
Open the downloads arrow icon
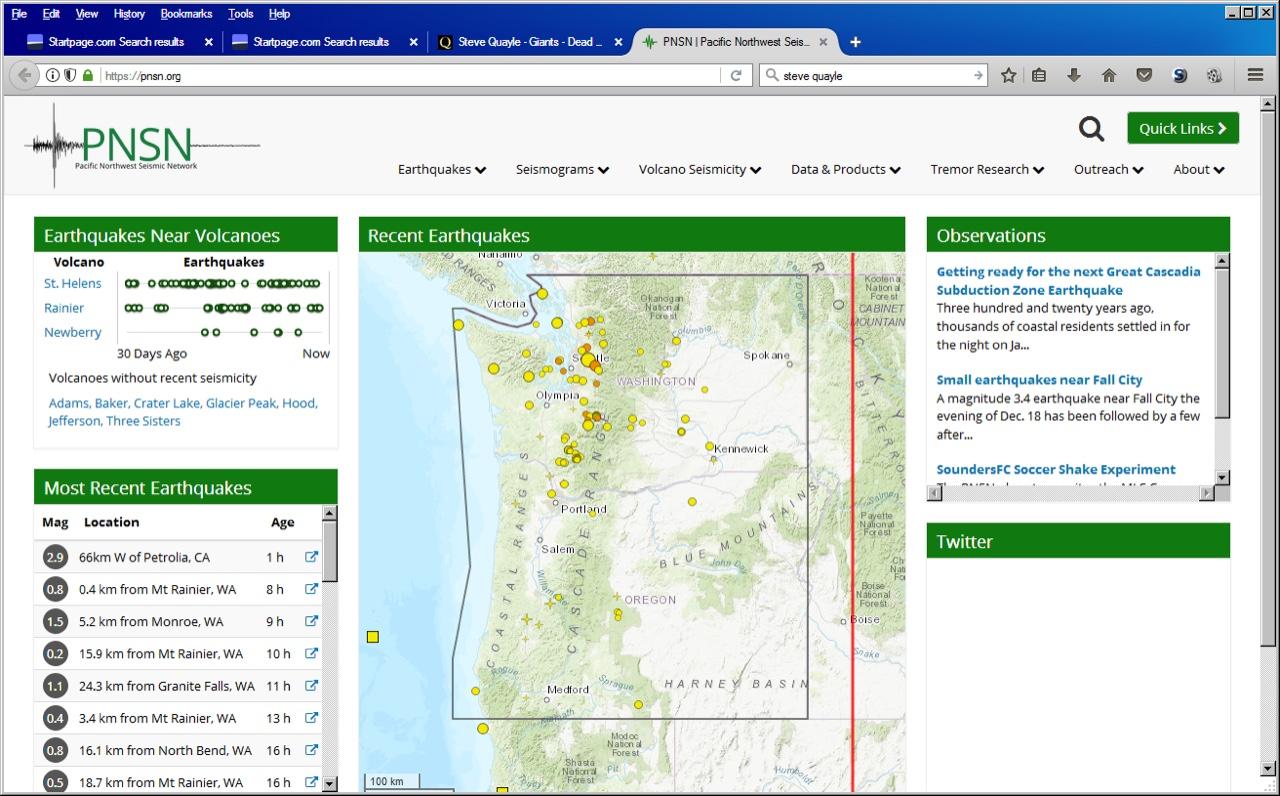(x=1074, y=75)
